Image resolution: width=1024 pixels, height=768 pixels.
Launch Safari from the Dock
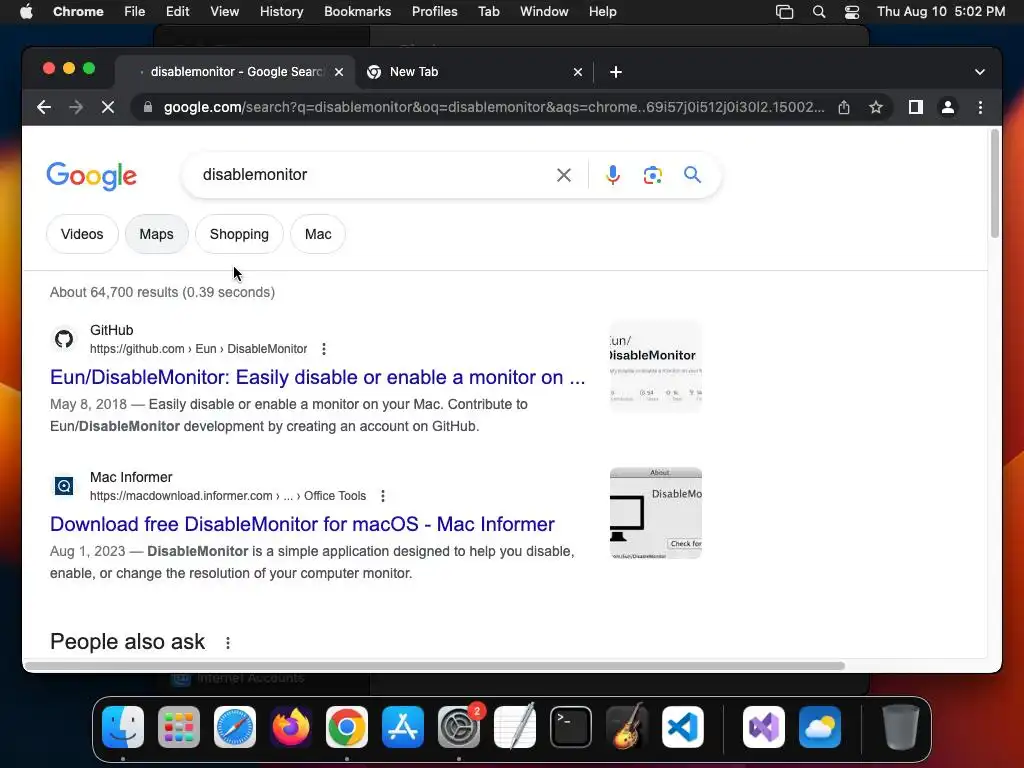pos(235,727)
